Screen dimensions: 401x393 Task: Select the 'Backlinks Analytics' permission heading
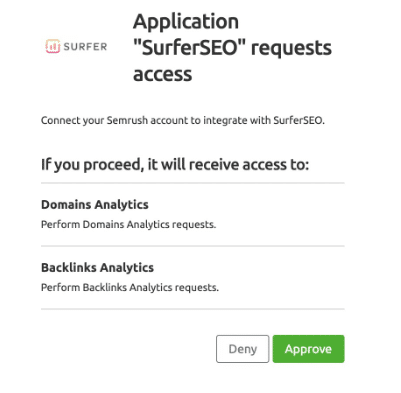pos(97,267)
